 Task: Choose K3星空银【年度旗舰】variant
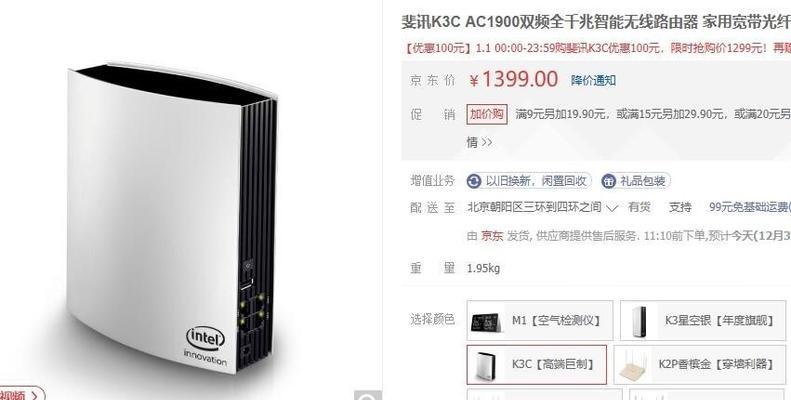tap(703, 320)
